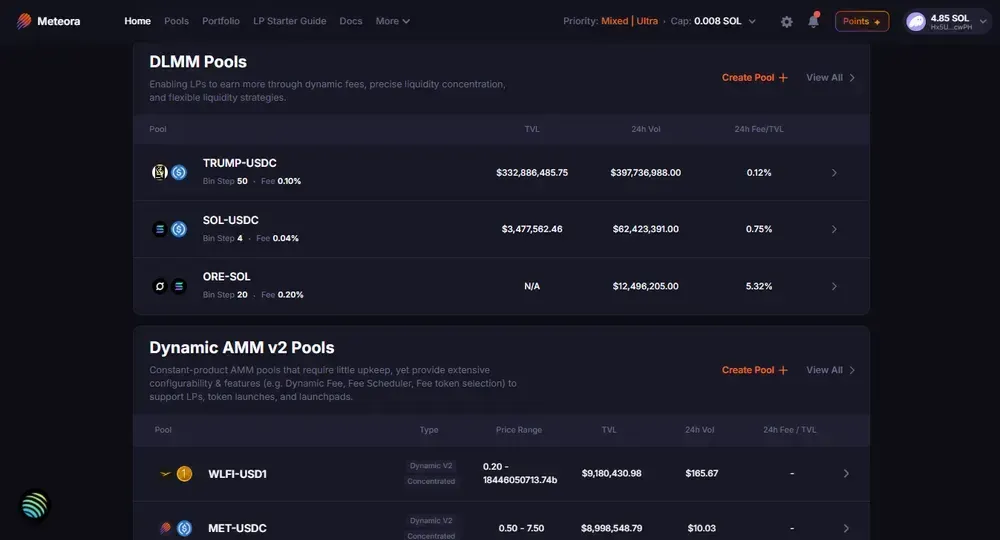
Task: Create a new DLMM pool
Action: [x=754, y=78]
